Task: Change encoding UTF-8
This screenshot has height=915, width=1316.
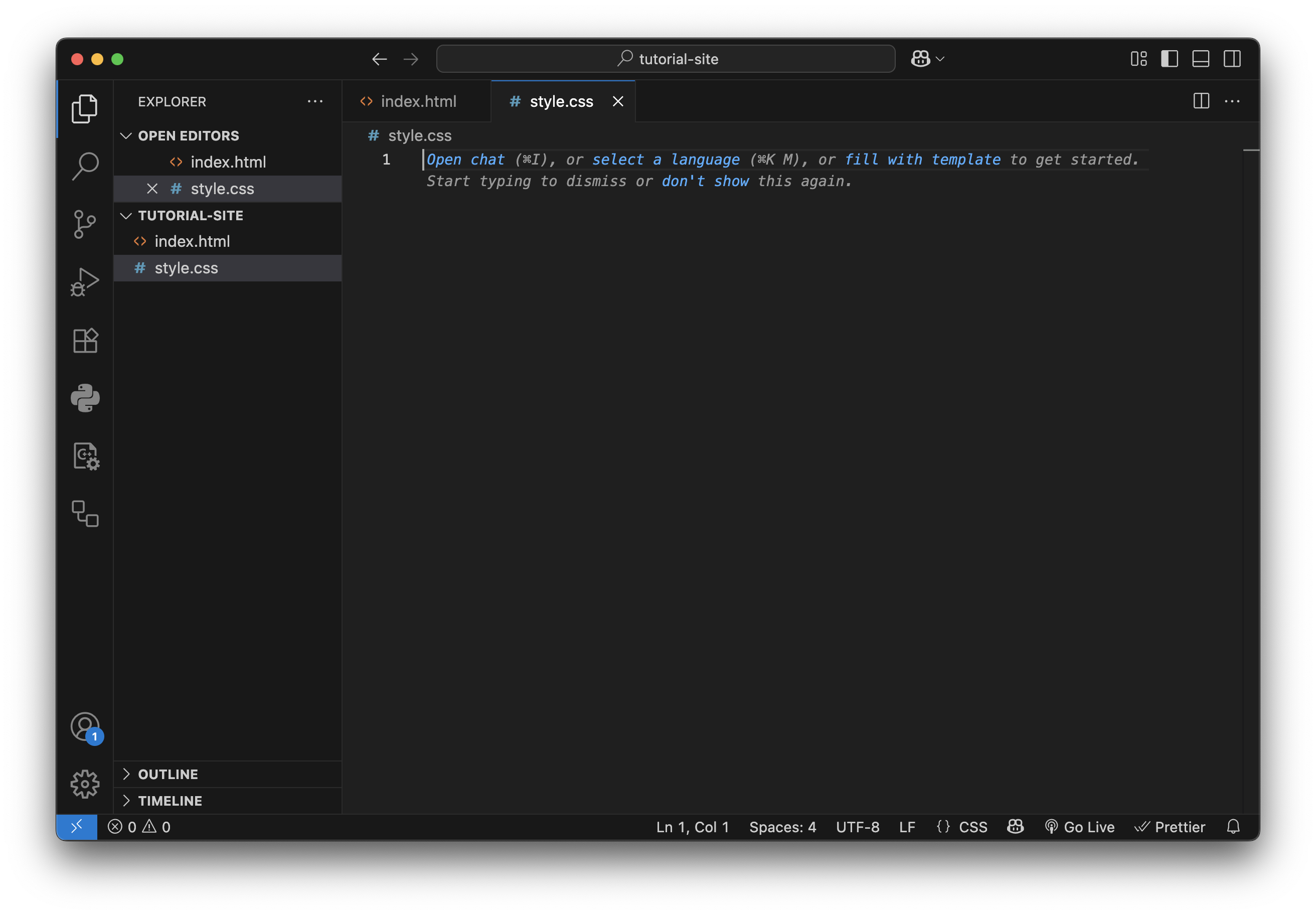Action: coord(858,827)
